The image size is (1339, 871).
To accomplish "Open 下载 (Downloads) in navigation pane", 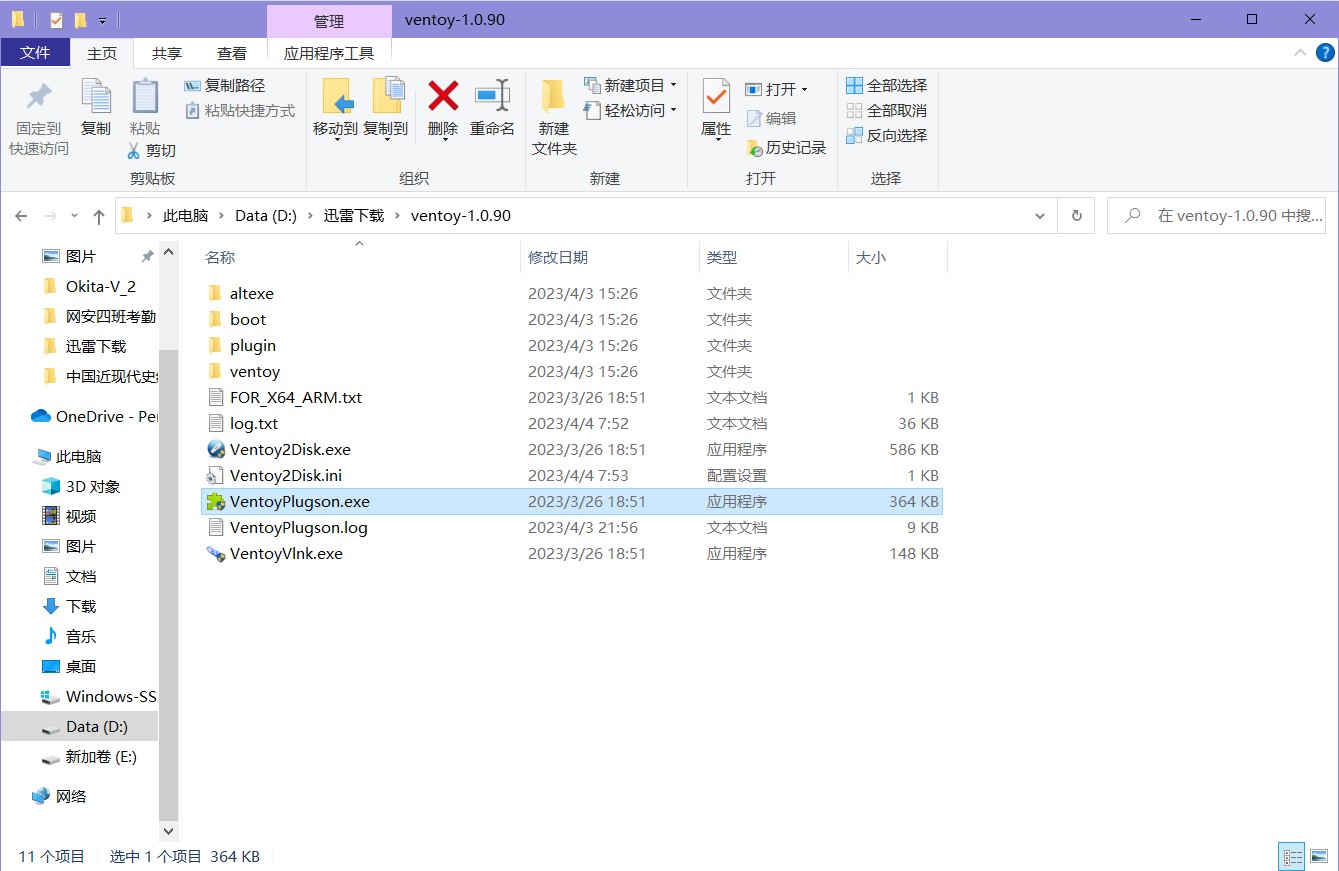I will pyautogui.click(x=69, y=607).
